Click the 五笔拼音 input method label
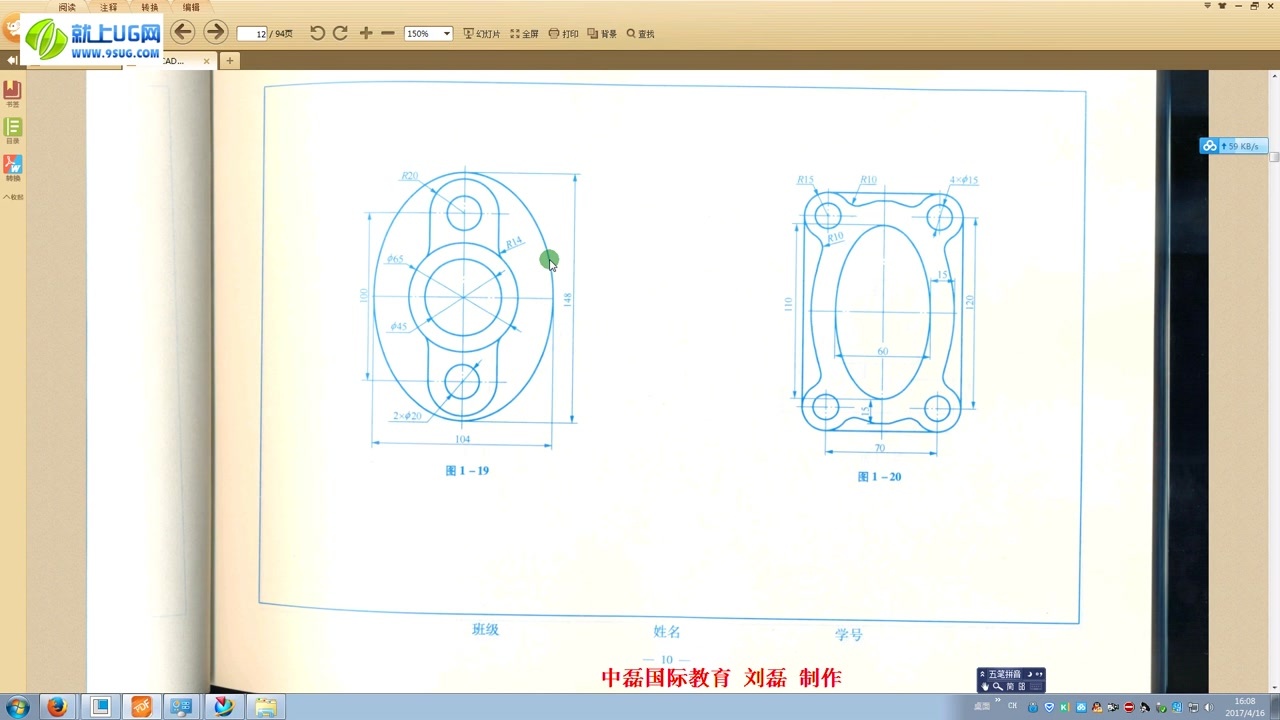 tap(1005, 675)
